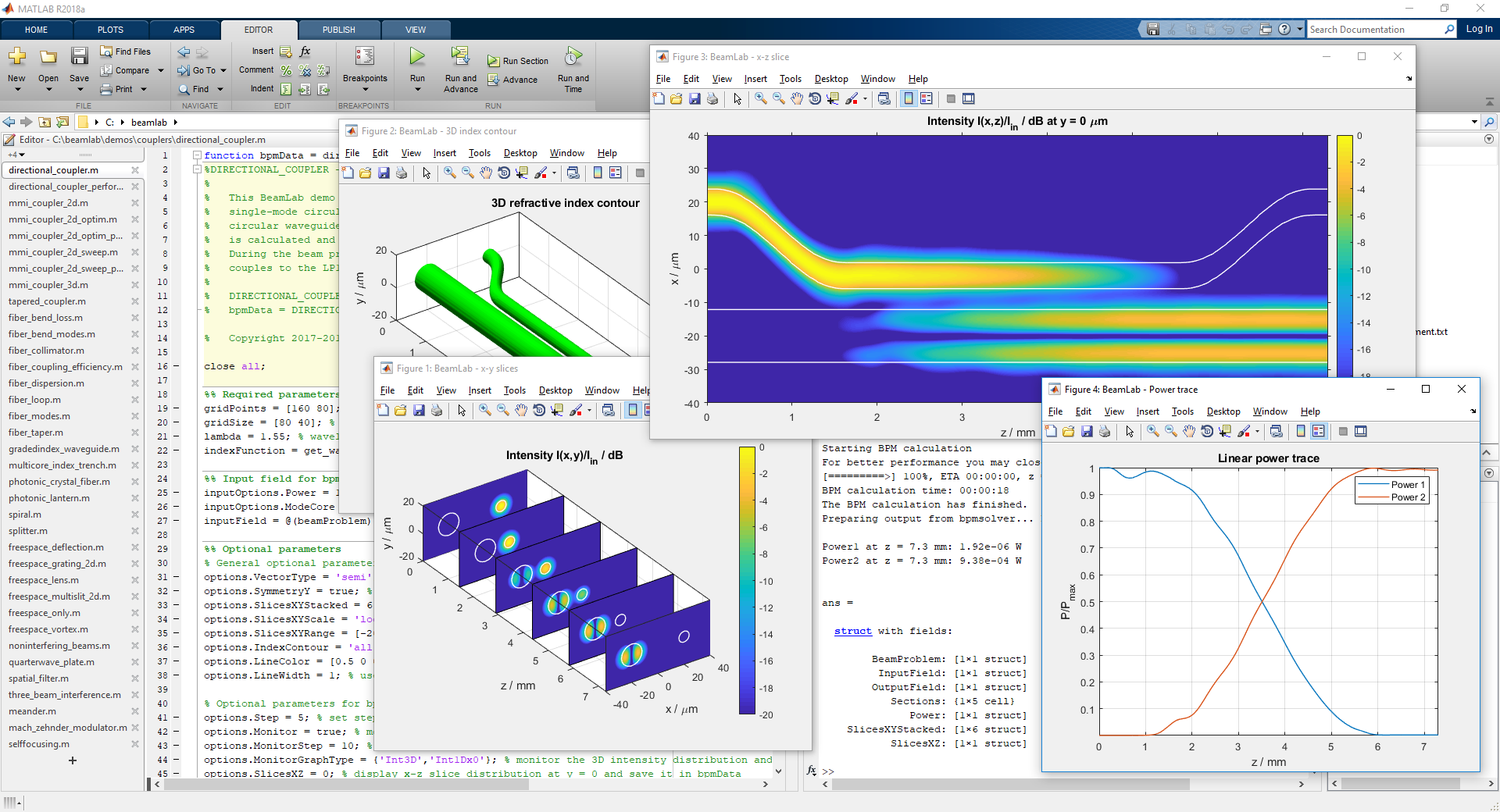Select Rotate 3D tool in Figure 1

pyautogui.click(x=539, y=410)
